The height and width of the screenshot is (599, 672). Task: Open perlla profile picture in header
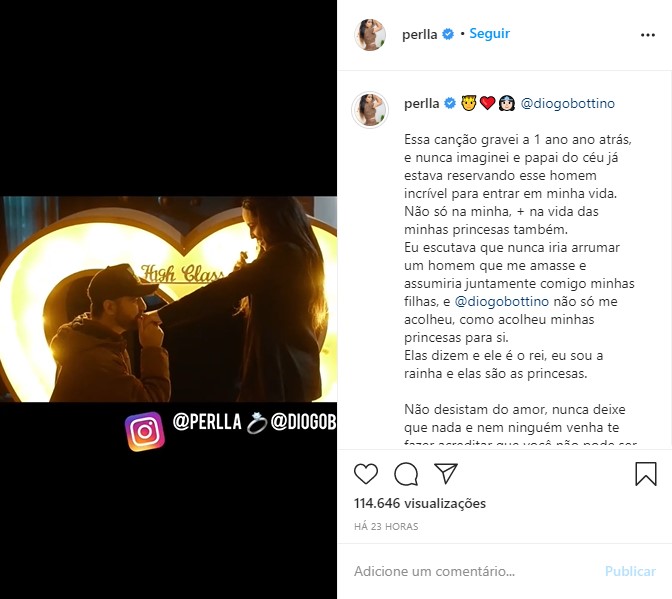point(370,35)
